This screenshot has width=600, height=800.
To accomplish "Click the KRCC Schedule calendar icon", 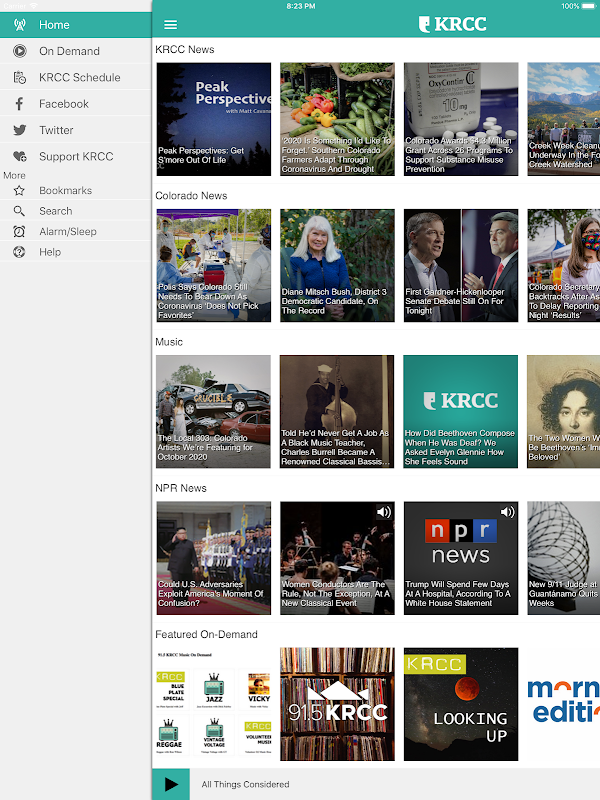I will (x=19, y=78).
